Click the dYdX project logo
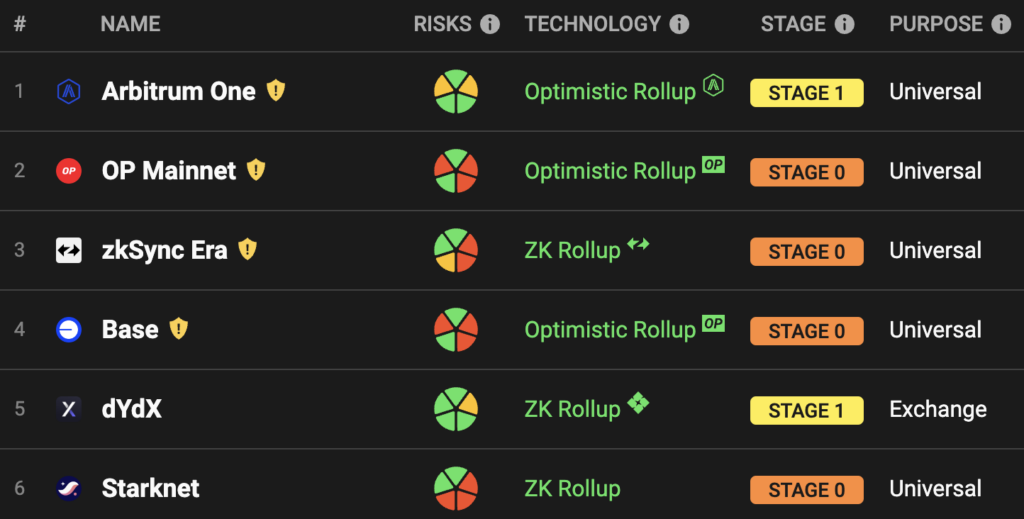 [69, 409]
